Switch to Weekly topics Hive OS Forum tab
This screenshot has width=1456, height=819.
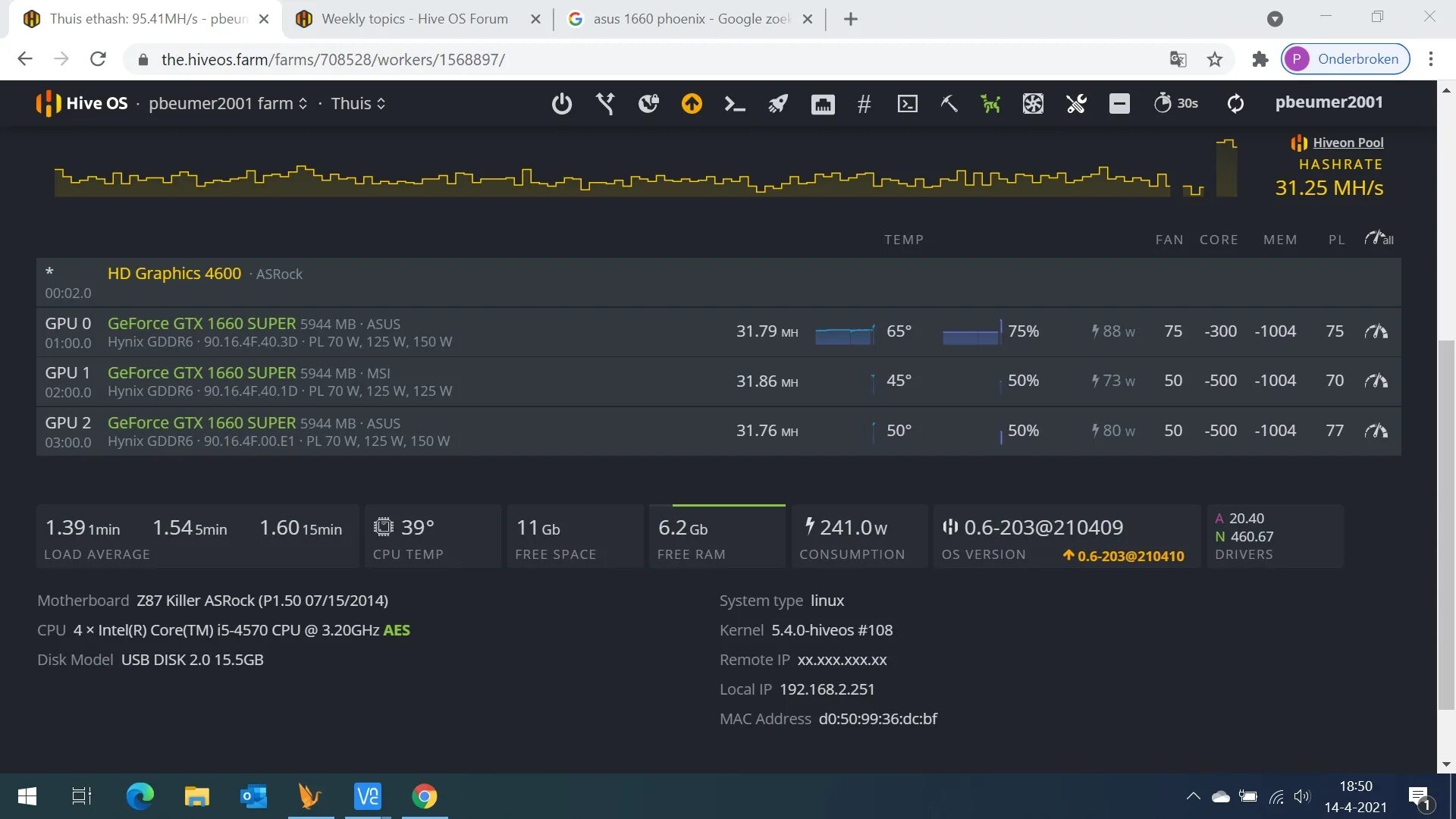pyautogui.click(x=414, y=19)
